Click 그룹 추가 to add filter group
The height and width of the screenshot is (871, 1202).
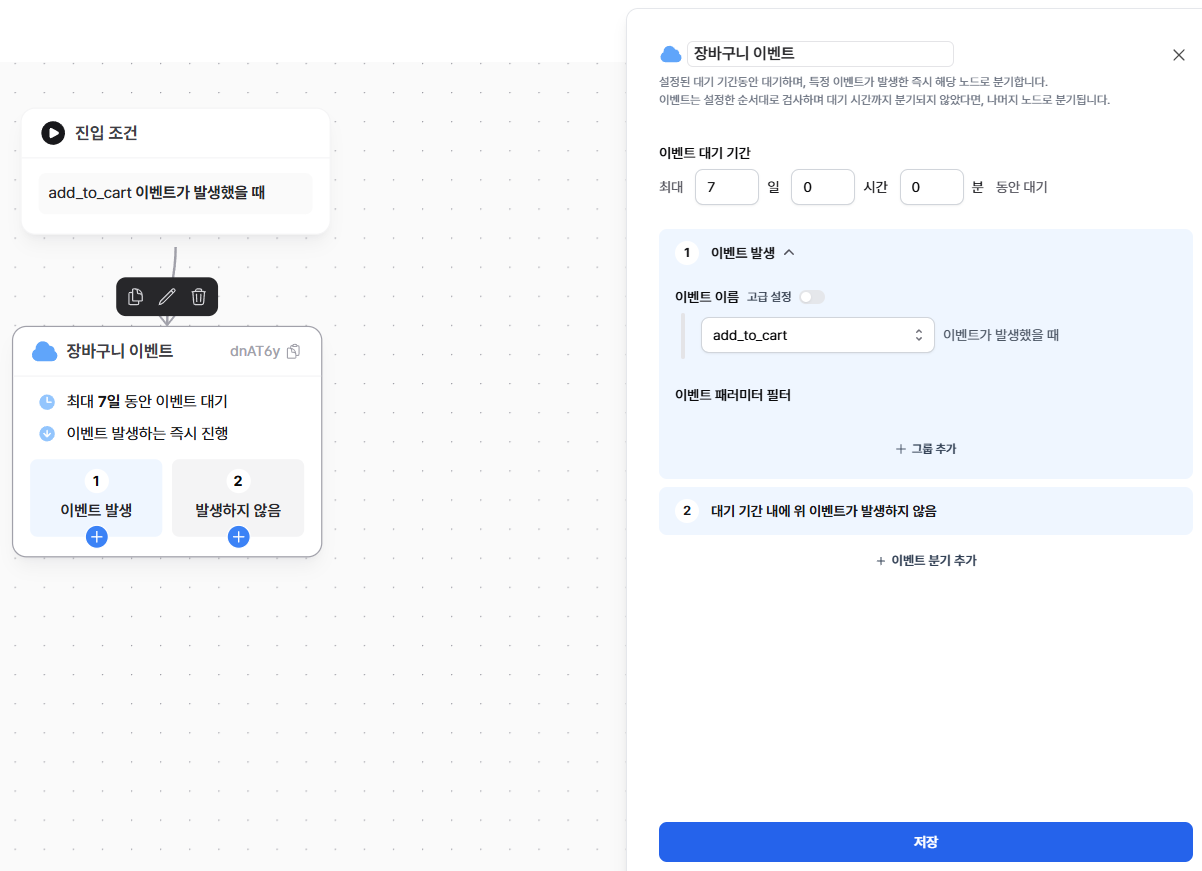(x=926, y=449)
